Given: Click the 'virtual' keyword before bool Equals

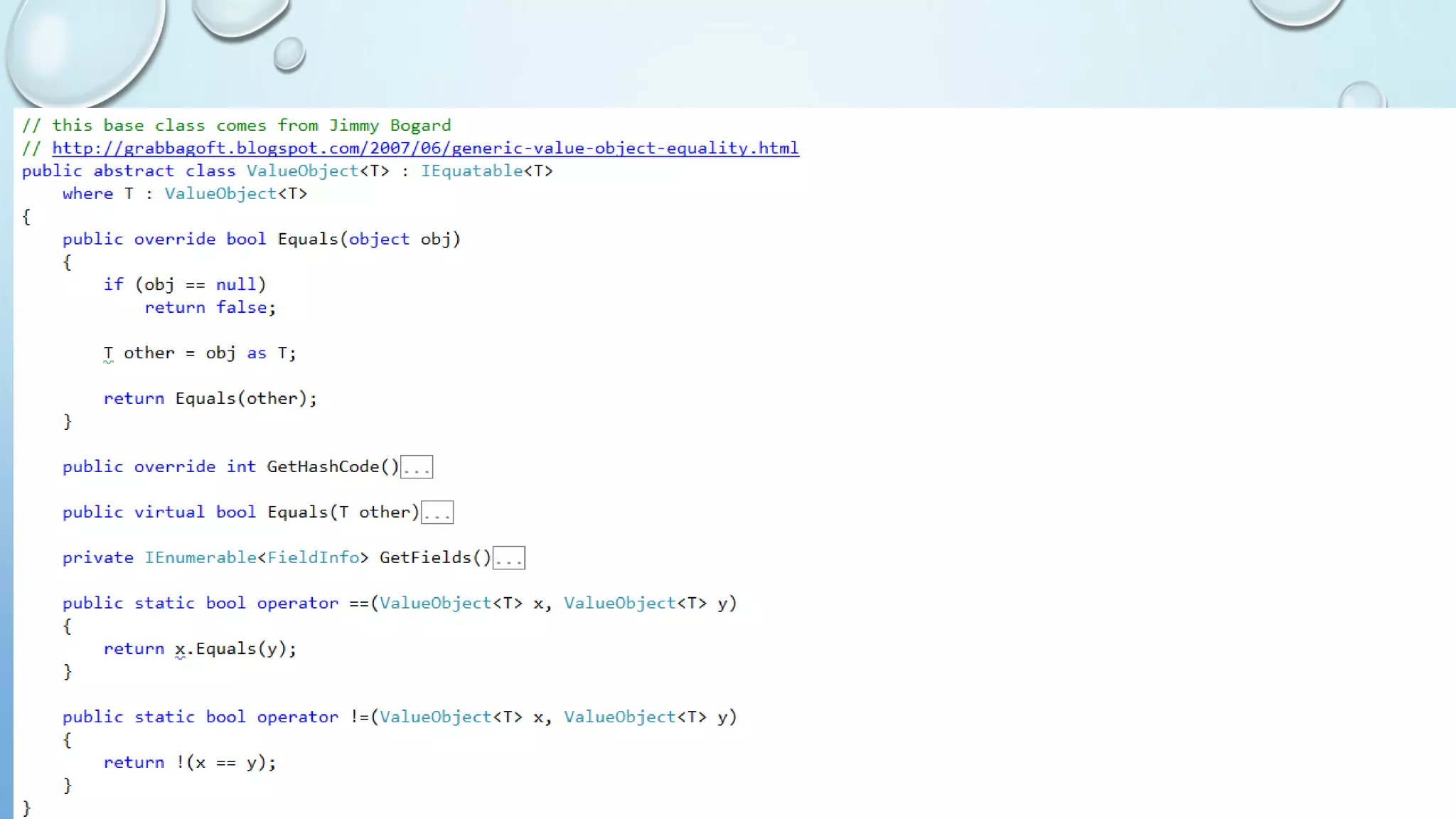Looking at the screenshot, I should 169,513.
